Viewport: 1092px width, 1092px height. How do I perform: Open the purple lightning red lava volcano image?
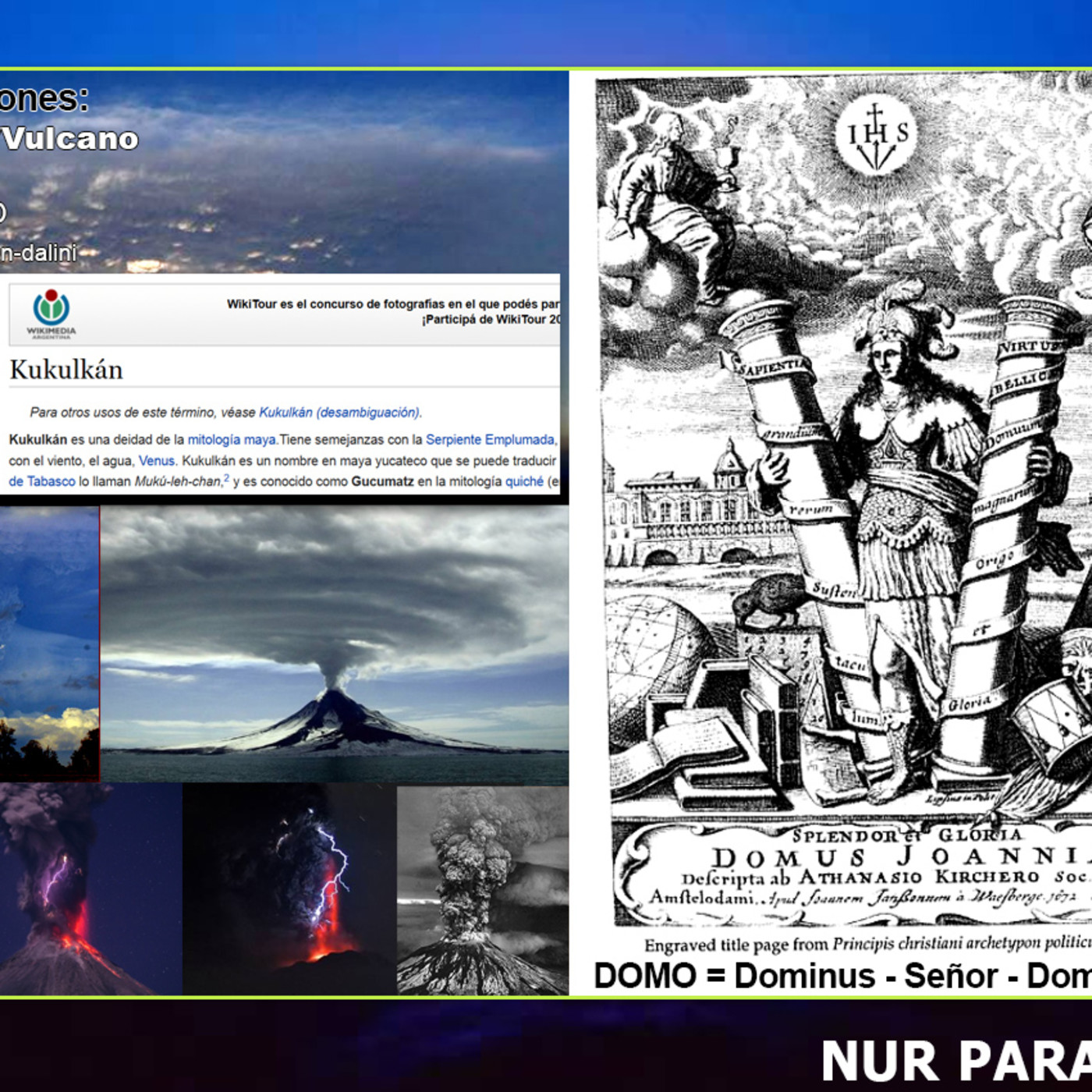click(90, 889)
